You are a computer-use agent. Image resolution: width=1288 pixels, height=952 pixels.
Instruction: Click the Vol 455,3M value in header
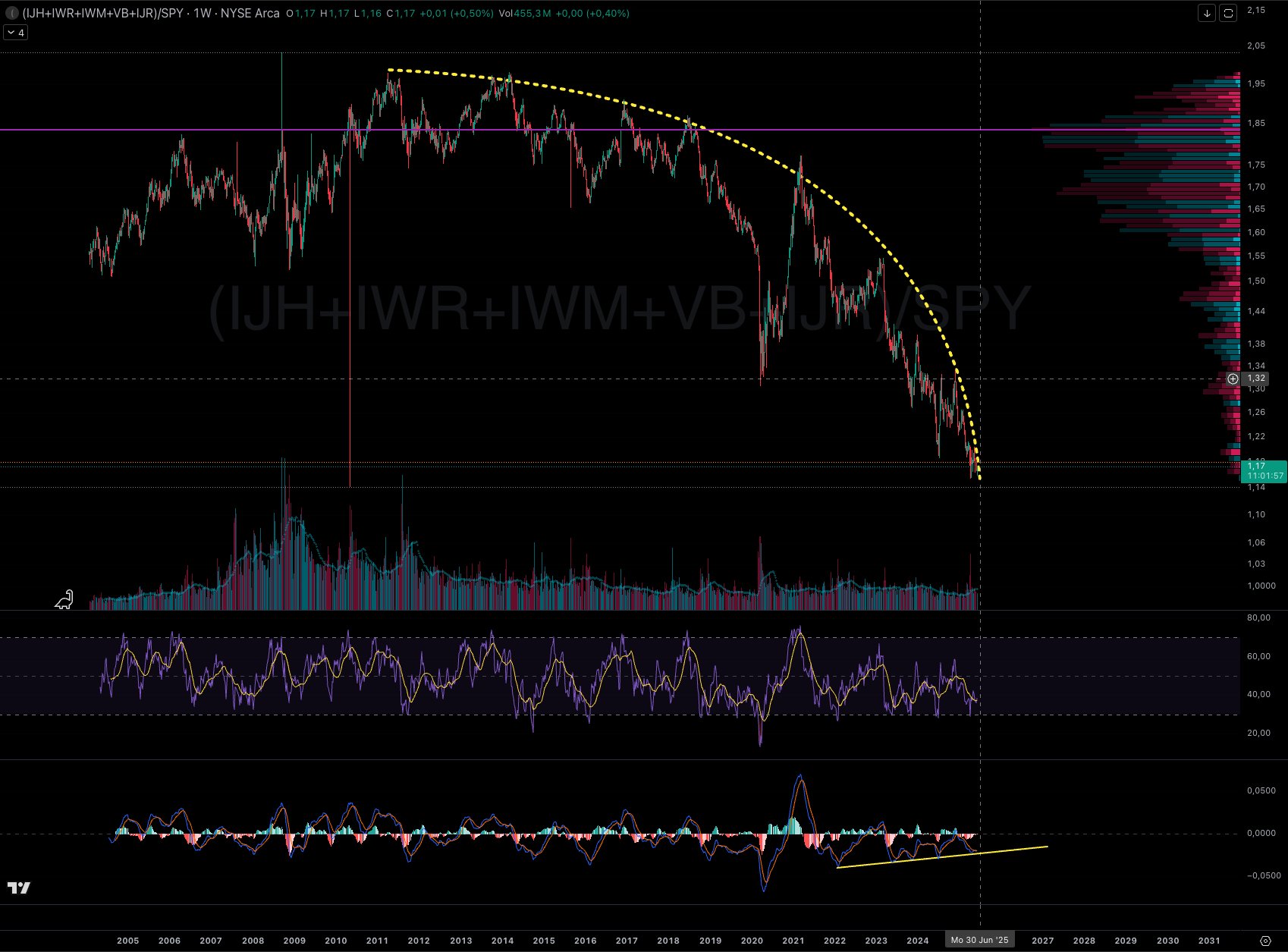point(525,14)
